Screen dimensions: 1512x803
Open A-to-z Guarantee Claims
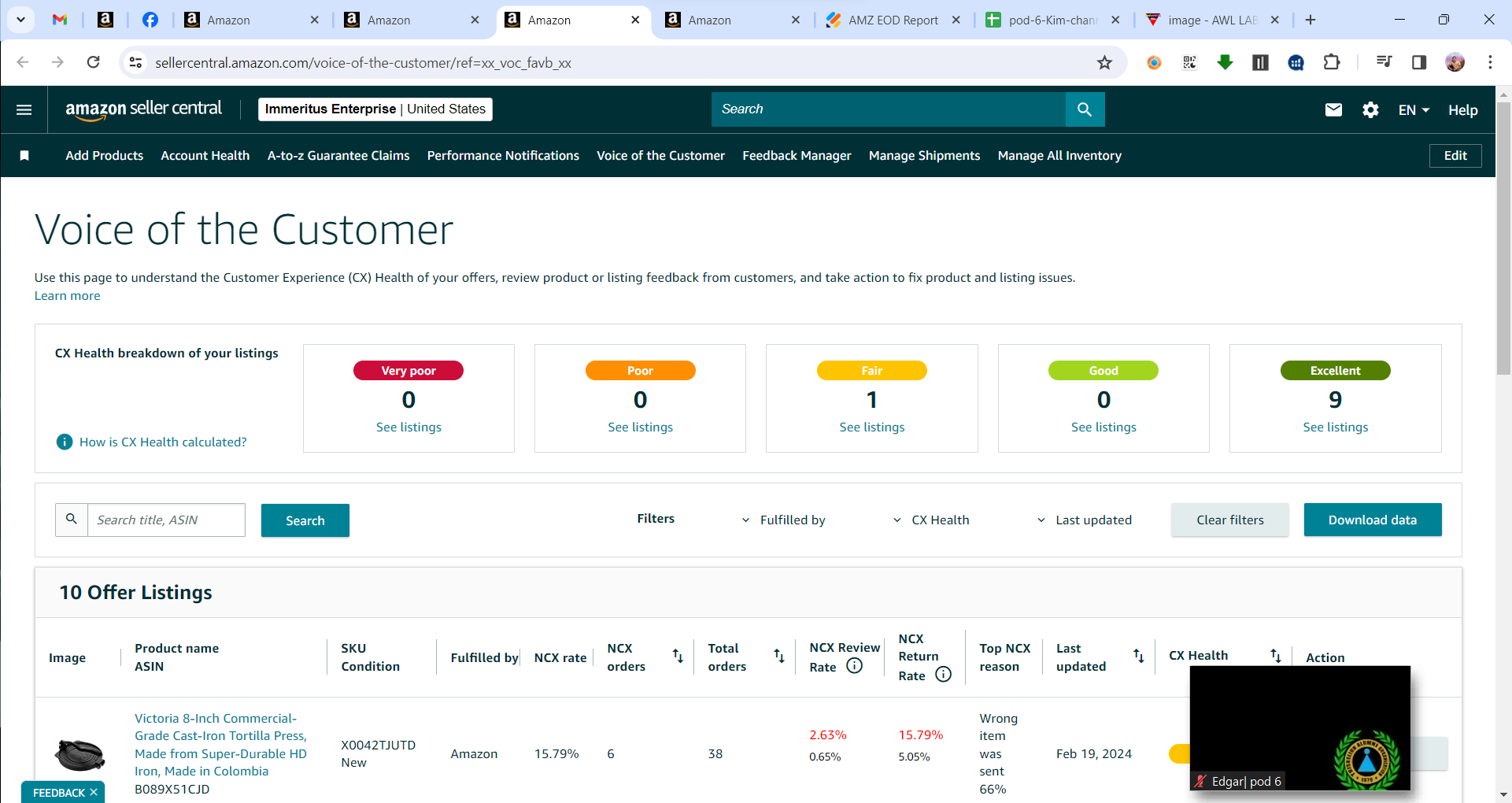(x=338, y=156)
